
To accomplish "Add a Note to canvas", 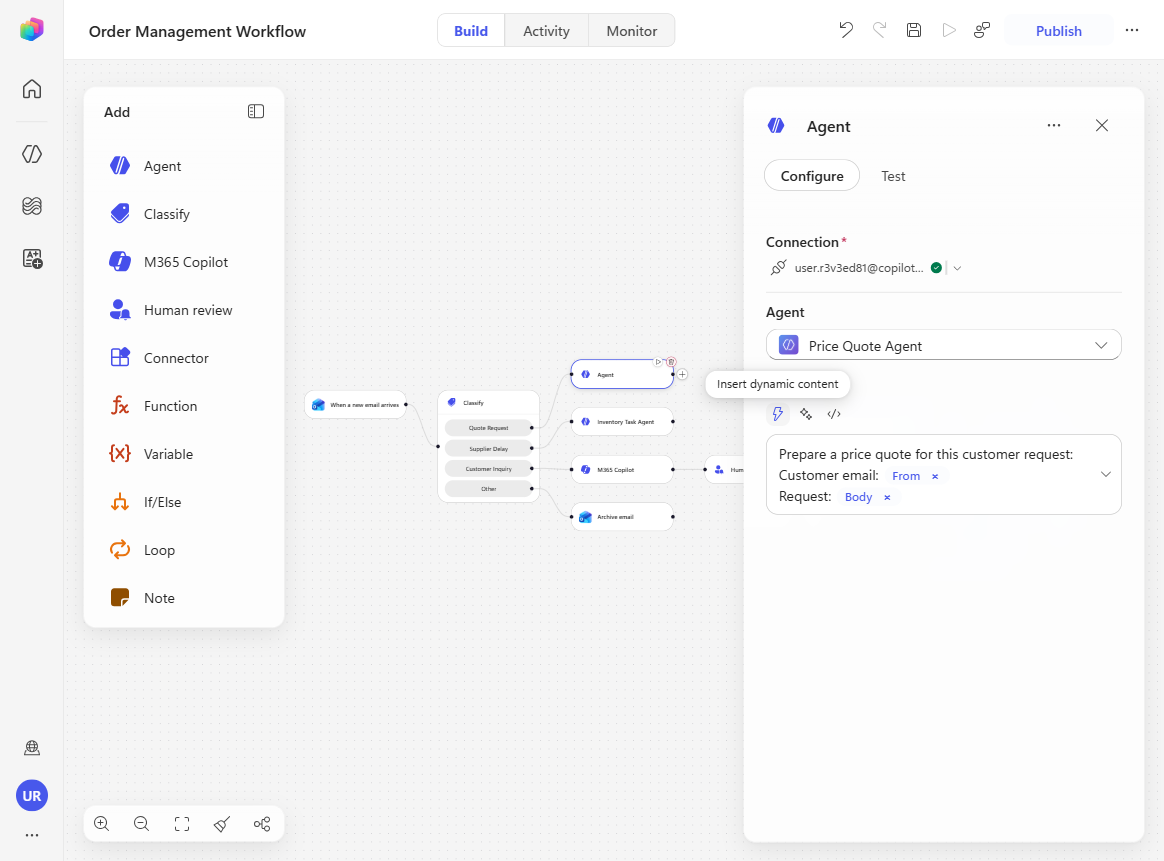I will tap(184, 598).
